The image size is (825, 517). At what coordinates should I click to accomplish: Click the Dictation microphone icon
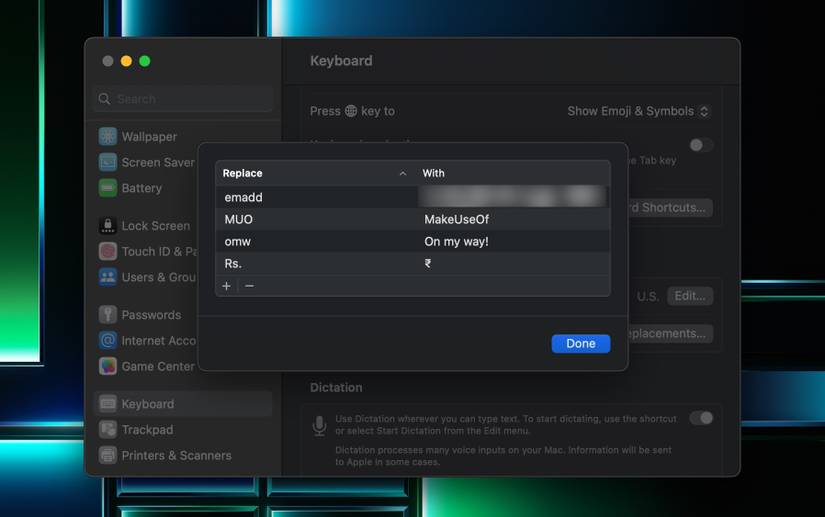click(x=319, y=426)
